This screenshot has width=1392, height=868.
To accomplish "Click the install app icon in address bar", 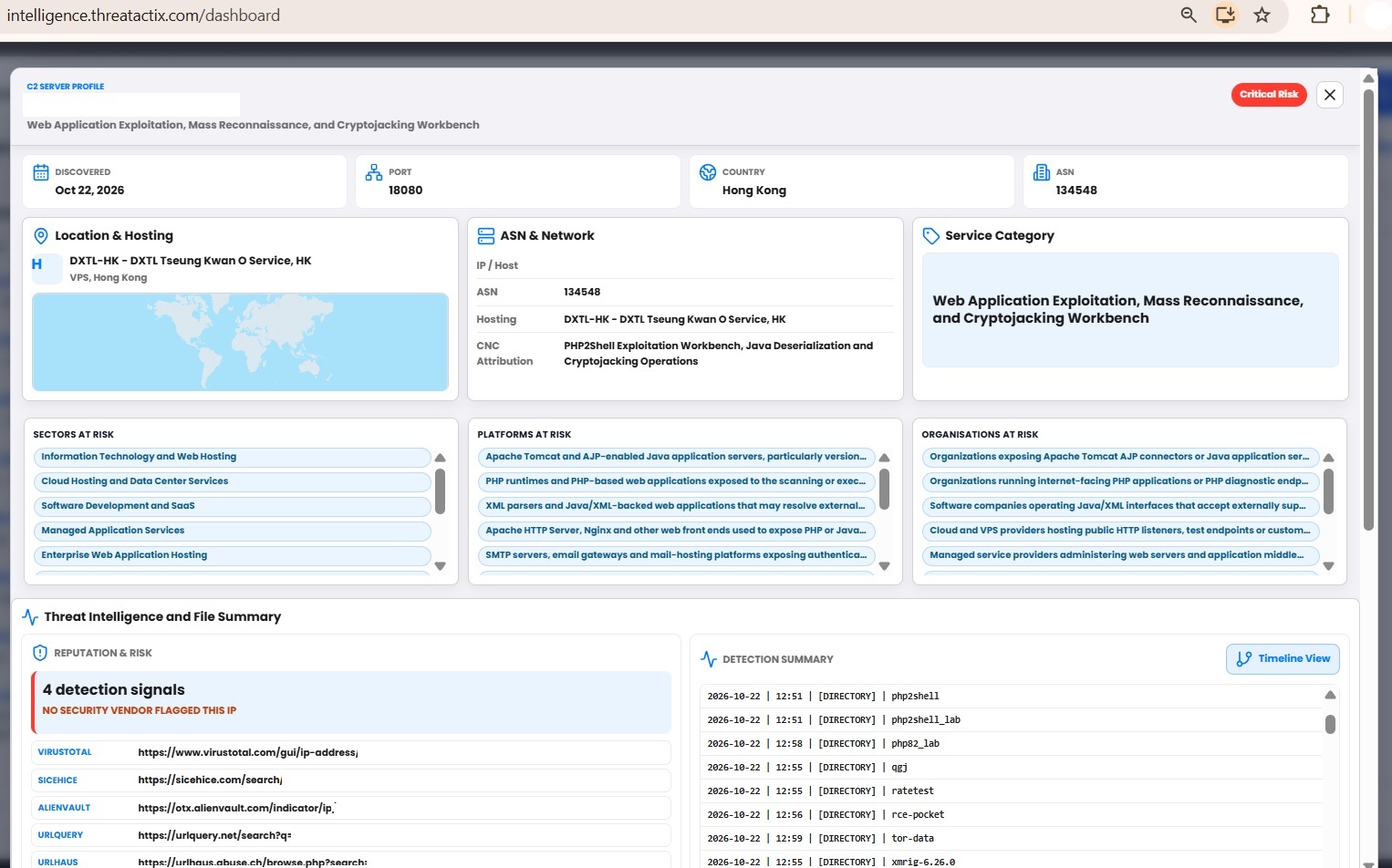I will tap(1225, 15).
